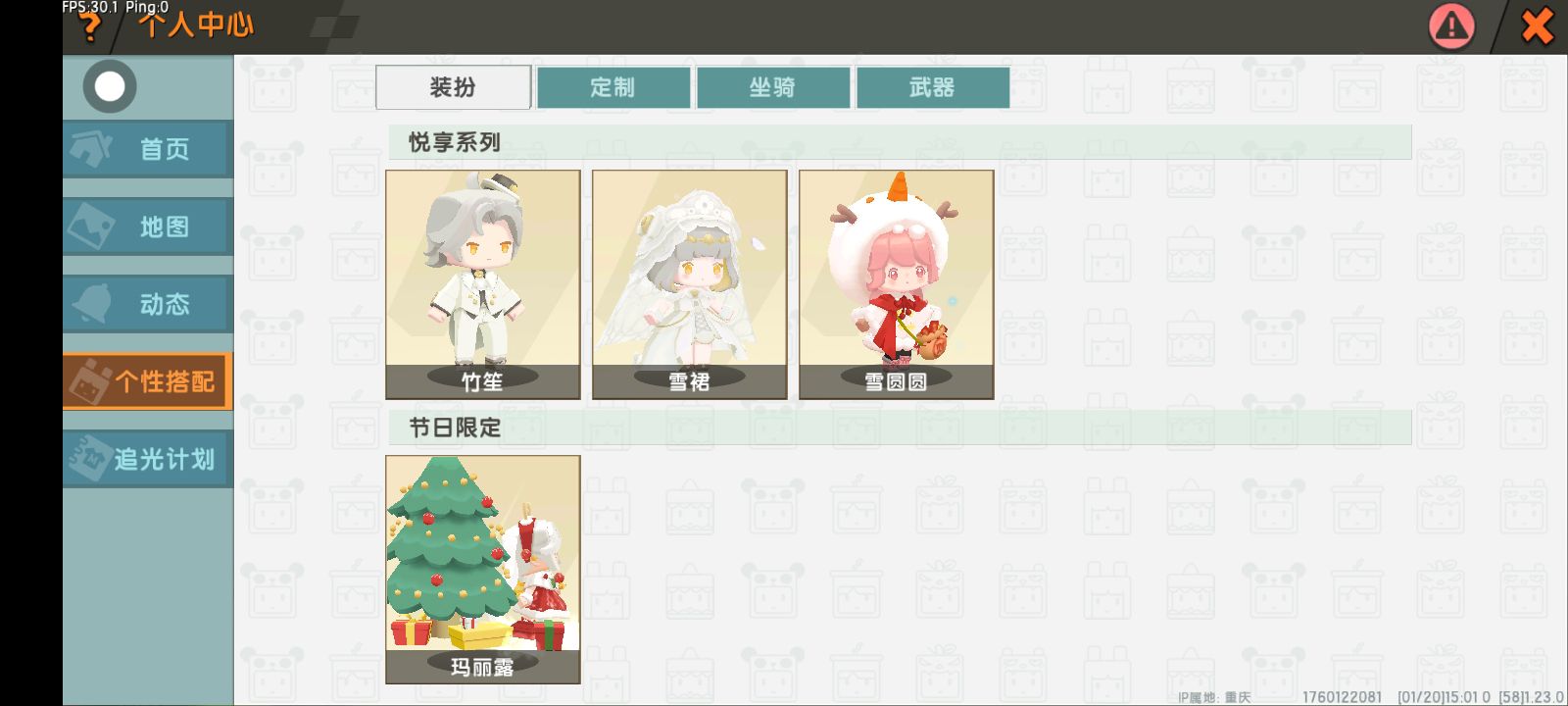Viewport: 1568px width, 706px height.
Task: Tap the bell icon beside 动态
Action: pos(91,304)
